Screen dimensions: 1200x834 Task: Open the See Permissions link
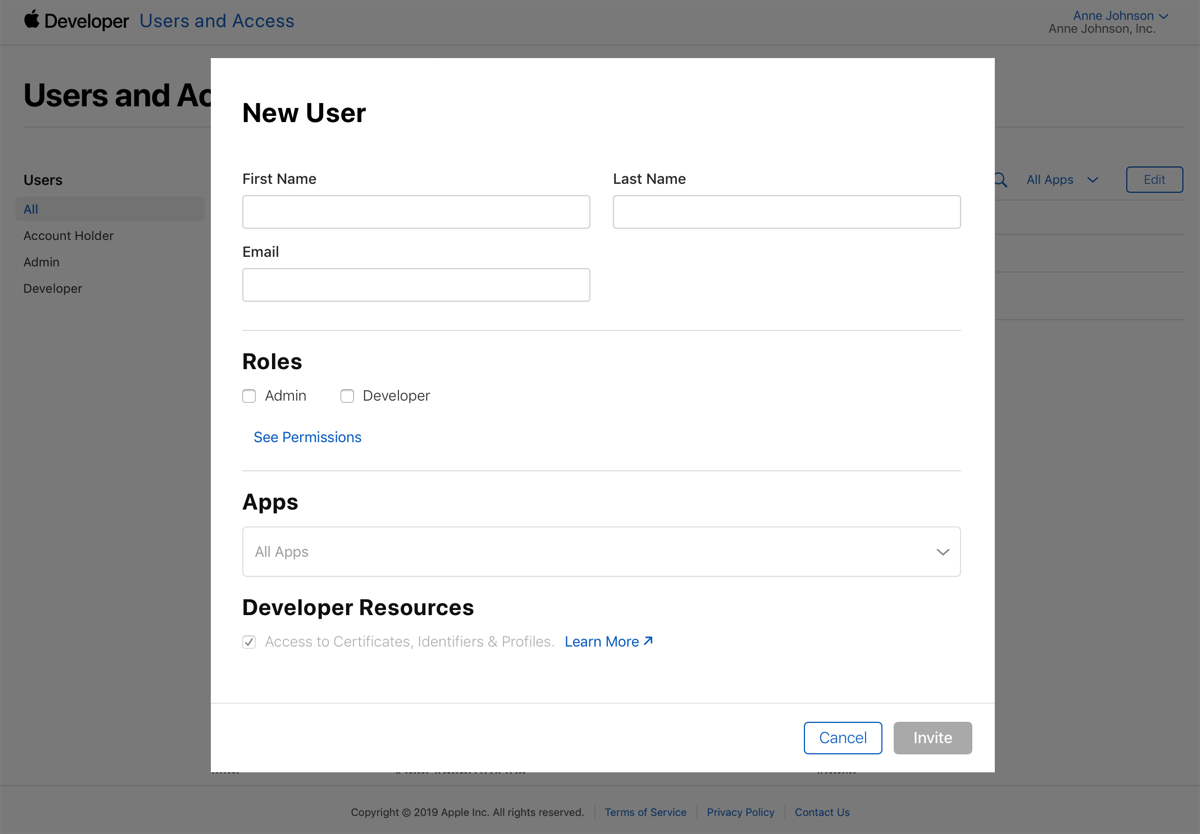point(307,437)
